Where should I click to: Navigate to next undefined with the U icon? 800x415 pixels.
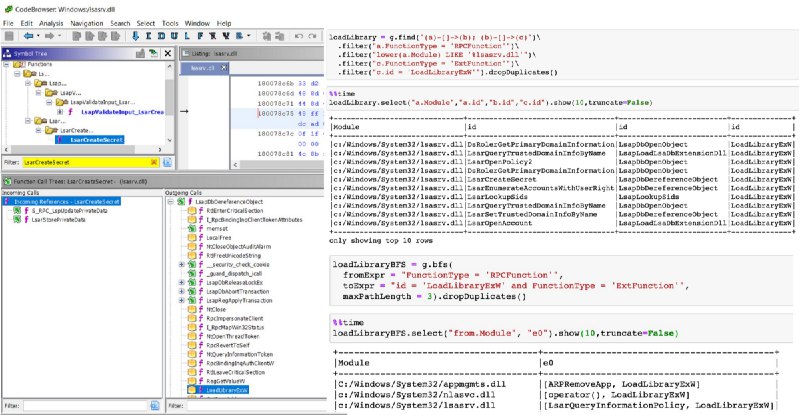[x=174, y=36]
